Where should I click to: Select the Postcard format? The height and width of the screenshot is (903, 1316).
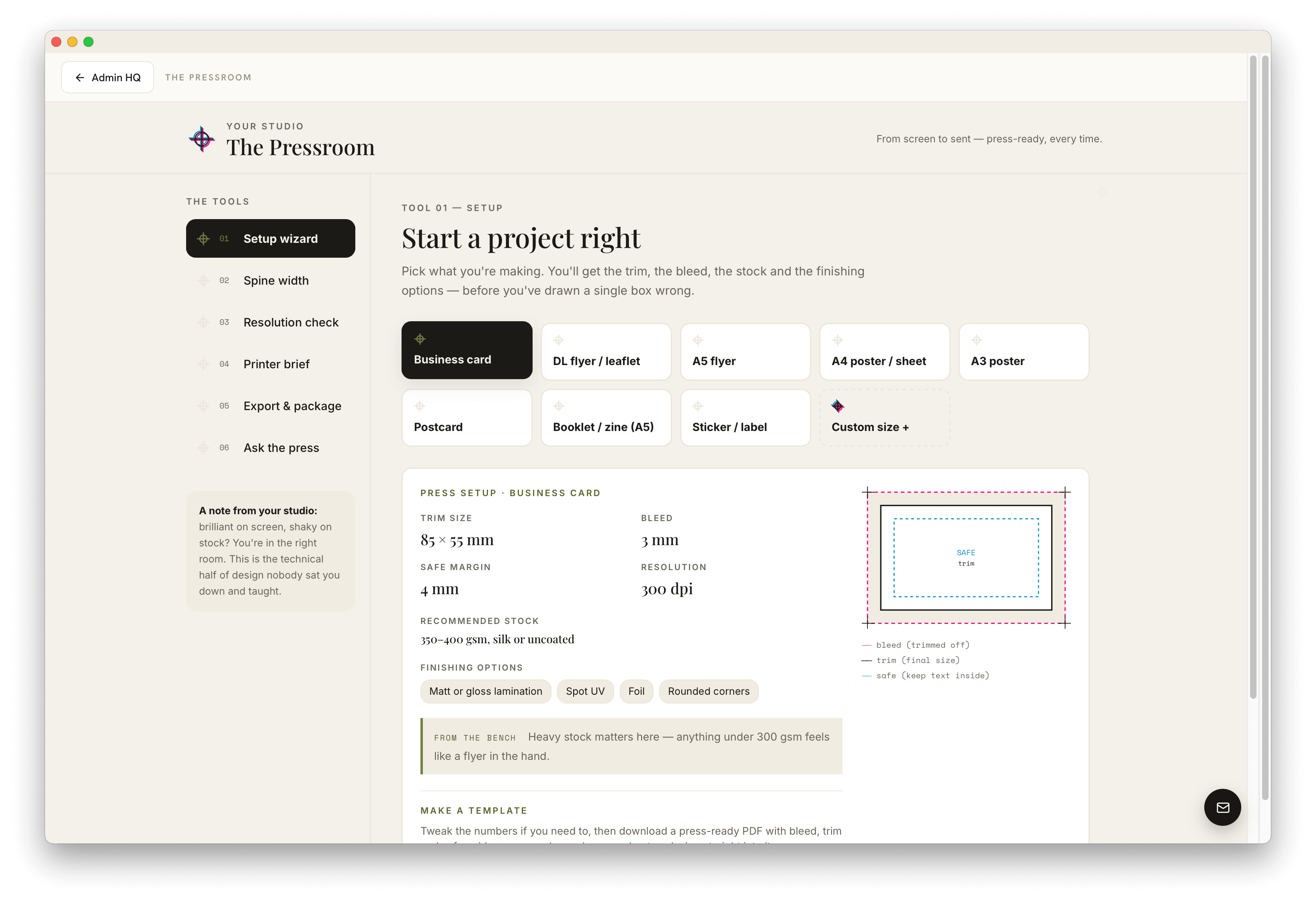click(x=467, y=418)
